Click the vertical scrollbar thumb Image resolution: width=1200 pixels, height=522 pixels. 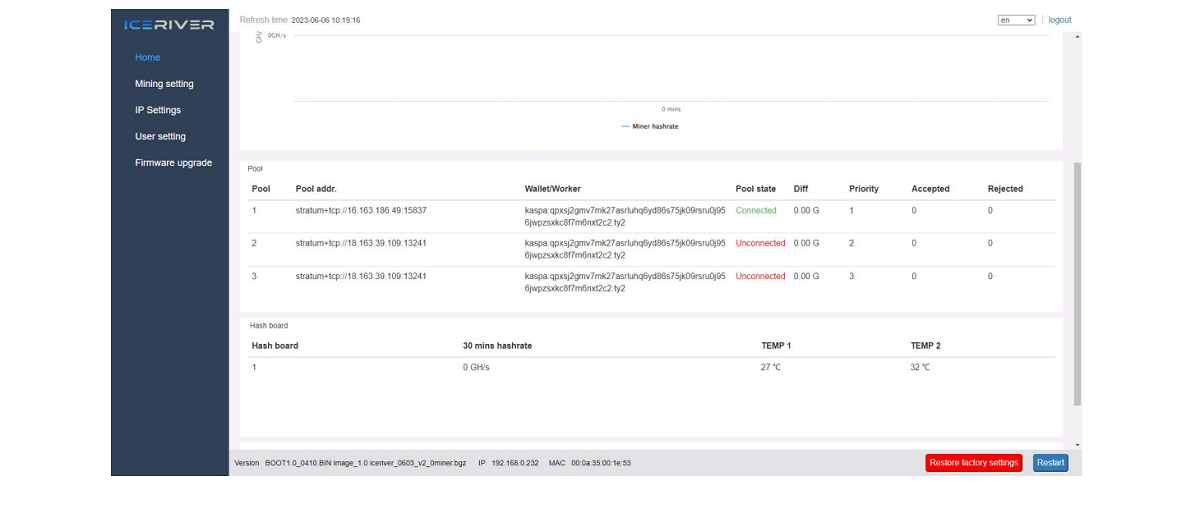pyautogui.click(x=1077, y=285)
